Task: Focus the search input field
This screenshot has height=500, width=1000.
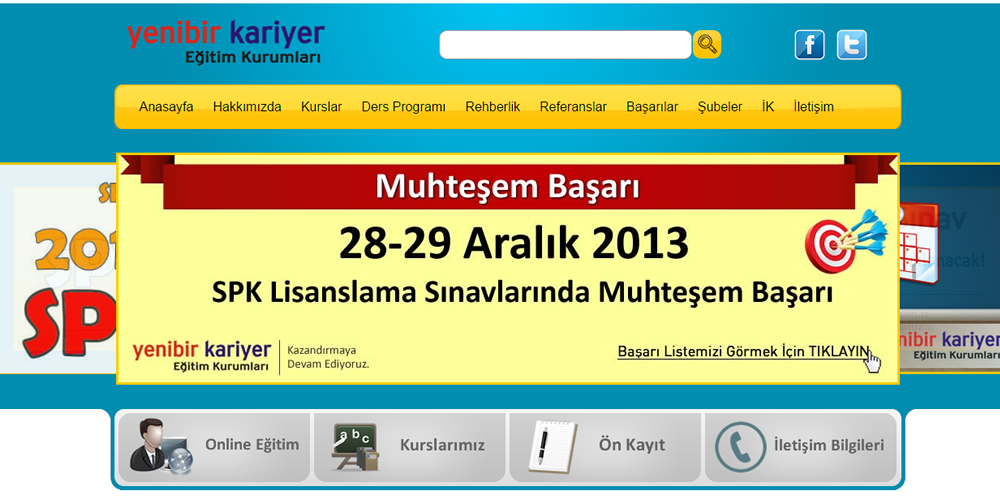Action: click(x=565, y=45)
